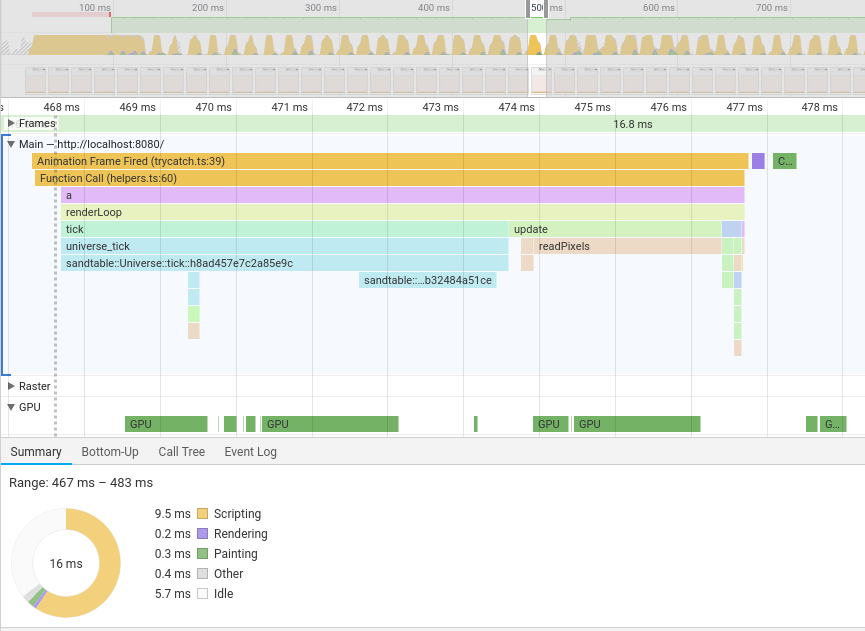Click the Scripting color swatch in legend
The image size is (865, 631).
(x=202, y=514)
